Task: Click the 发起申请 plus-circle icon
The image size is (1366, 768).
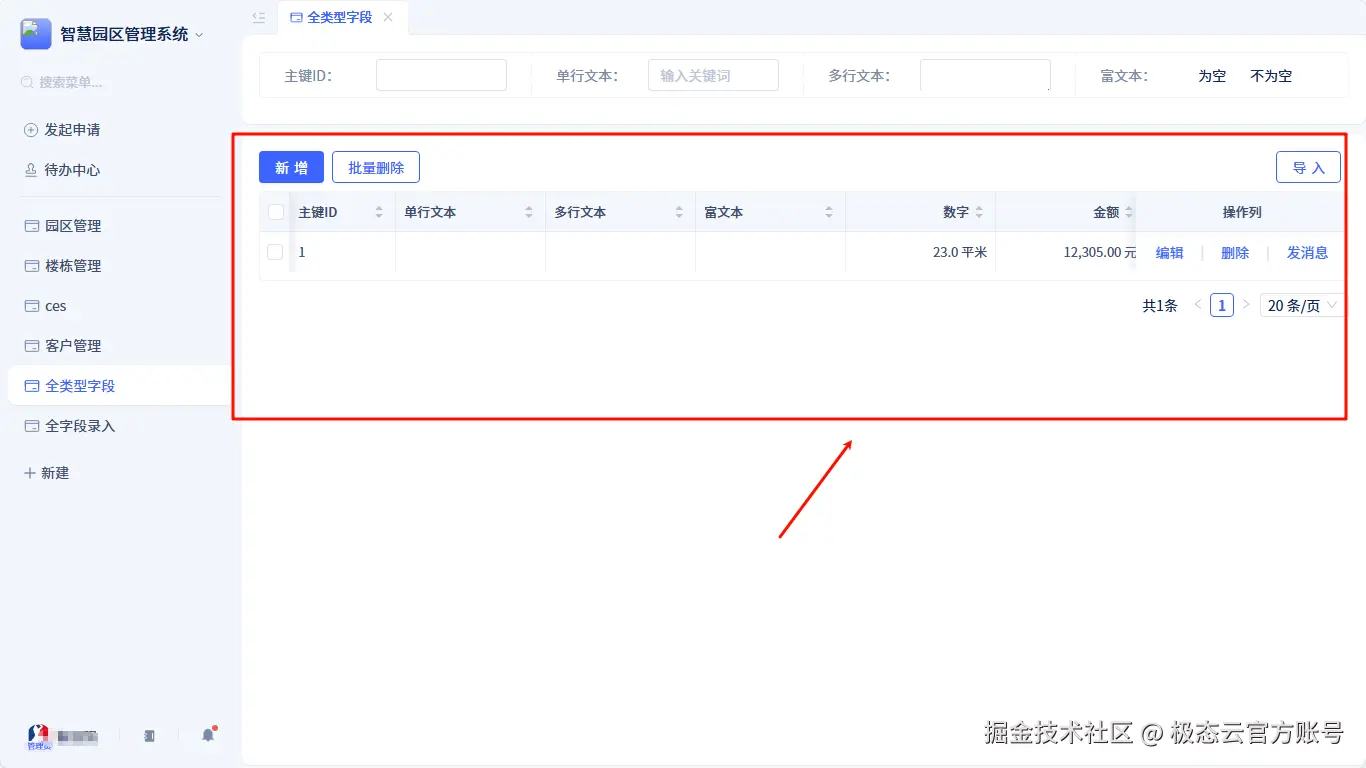Action: tap(31, 130)
